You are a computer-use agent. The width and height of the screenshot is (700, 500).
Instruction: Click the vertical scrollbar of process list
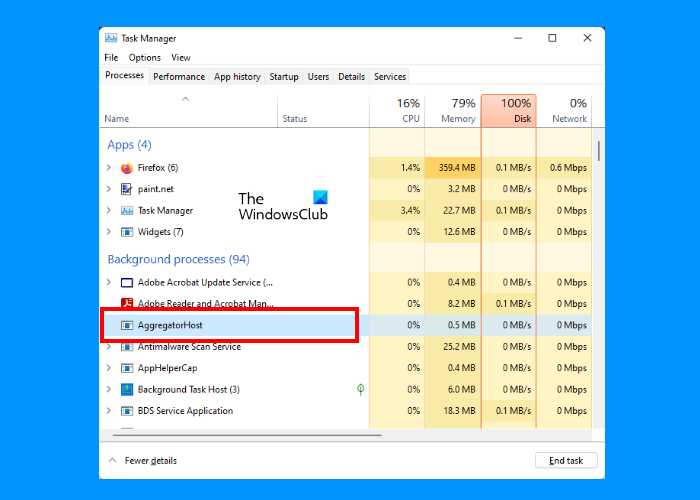pos(599,150)
